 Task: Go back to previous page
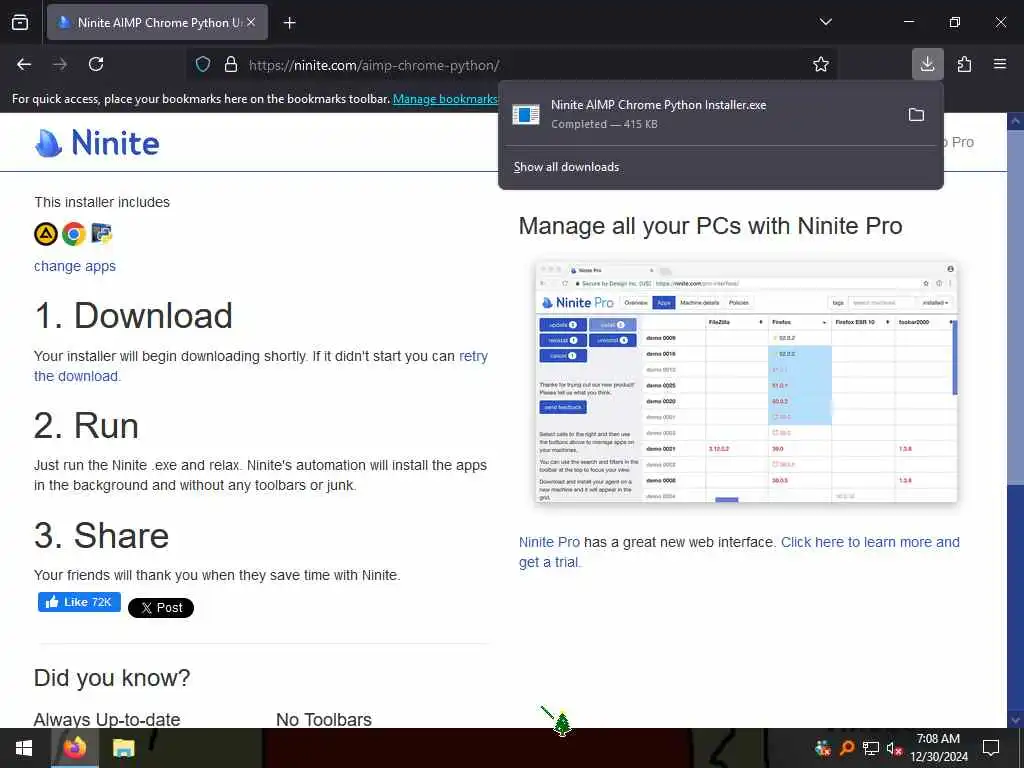[x=24, y=64]
